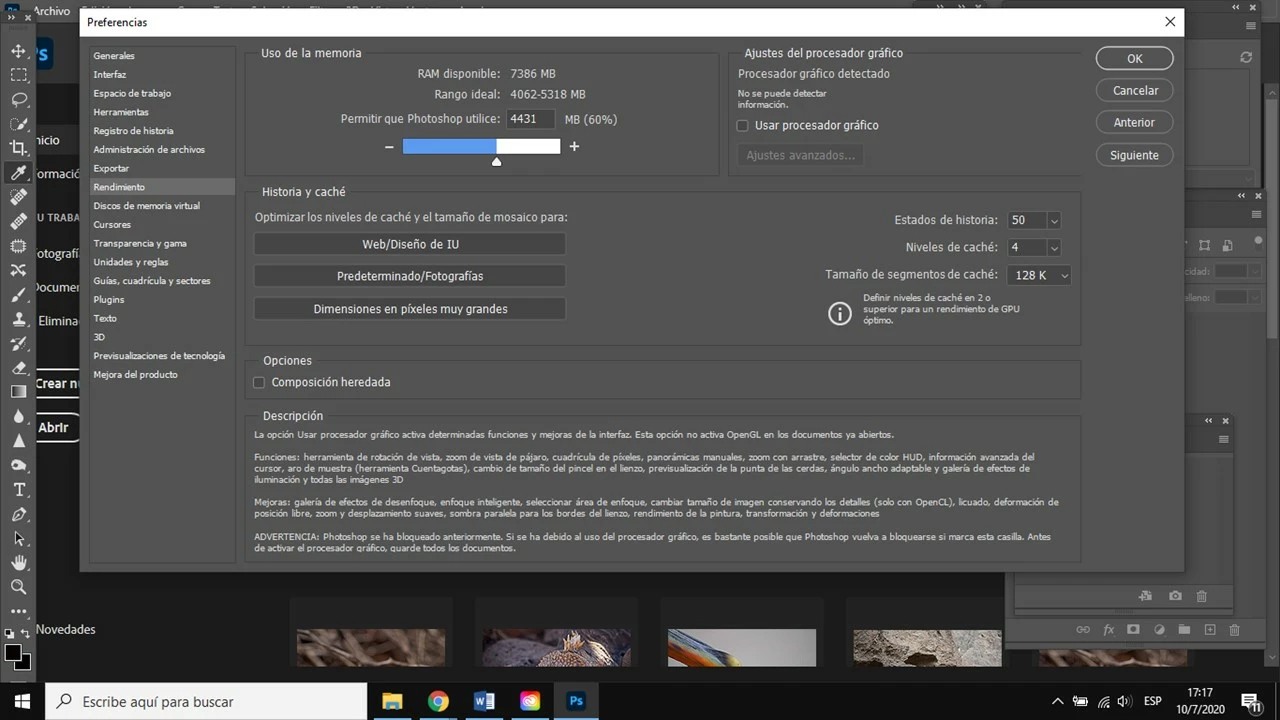Screen dimensions: 1280x720
Task: Select the Horizontal Type tool
Action: tap(18, 490)
